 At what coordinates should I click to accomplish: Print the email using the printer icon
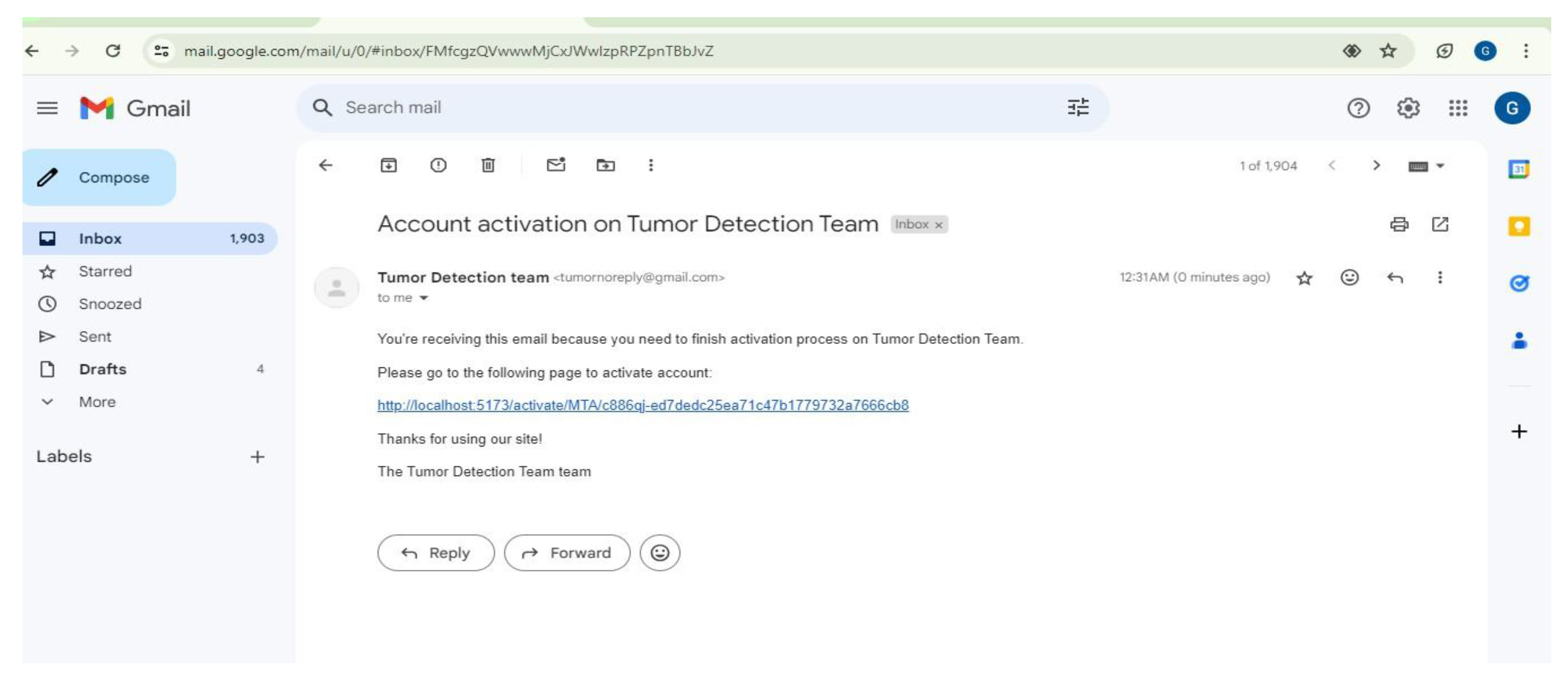pos(1399,224)
